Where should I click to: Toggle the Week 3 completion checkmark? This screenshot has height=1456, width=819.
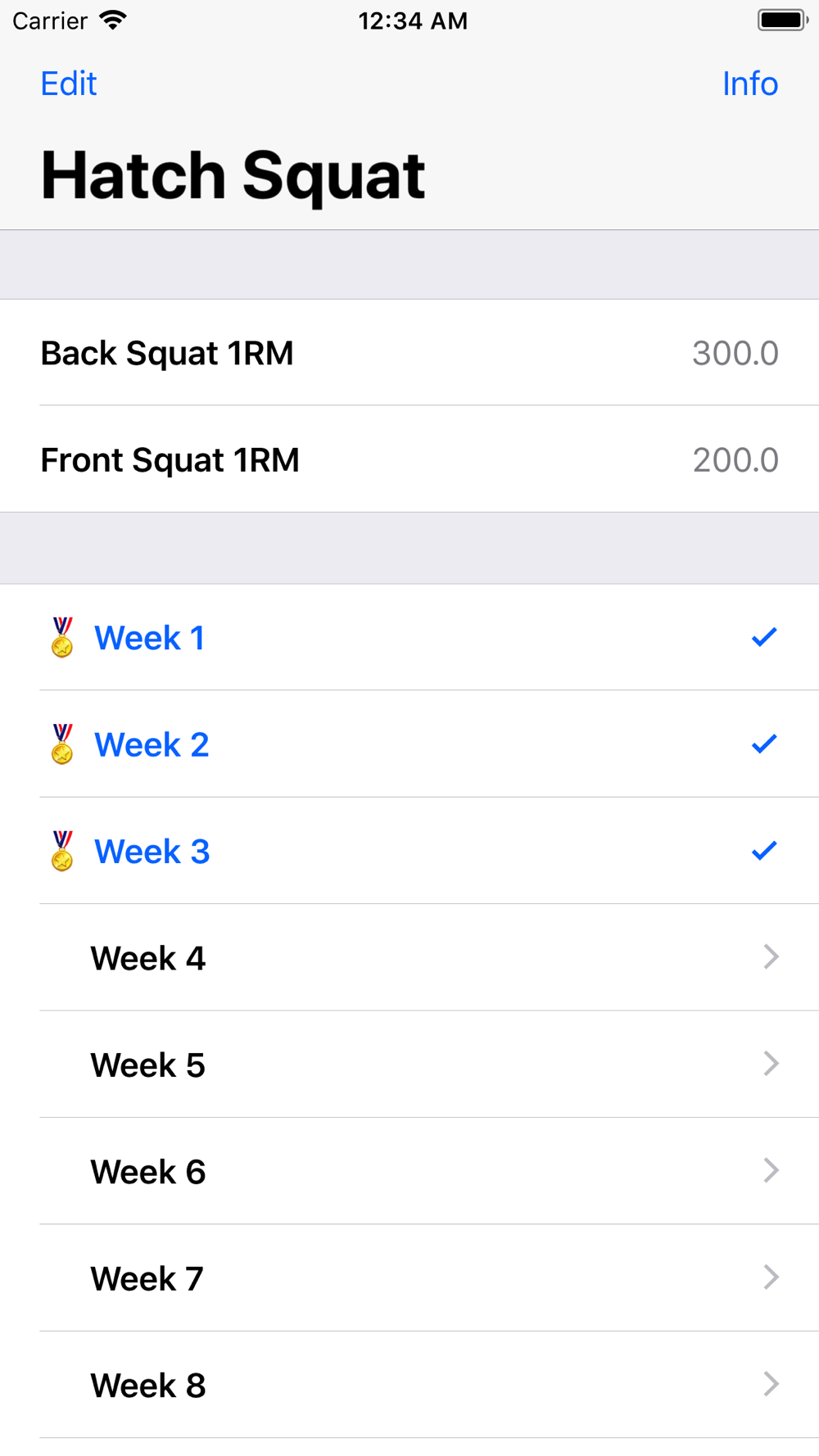[x=764, y=851]
